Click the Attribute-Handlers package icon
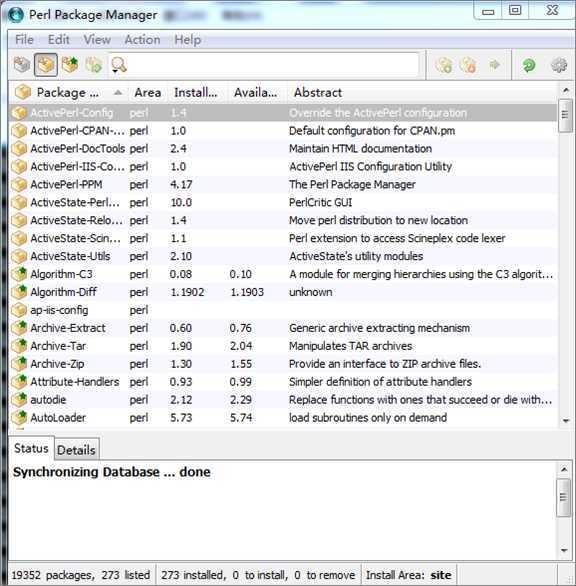Screen dimensions: 576x586 [19, 382]
